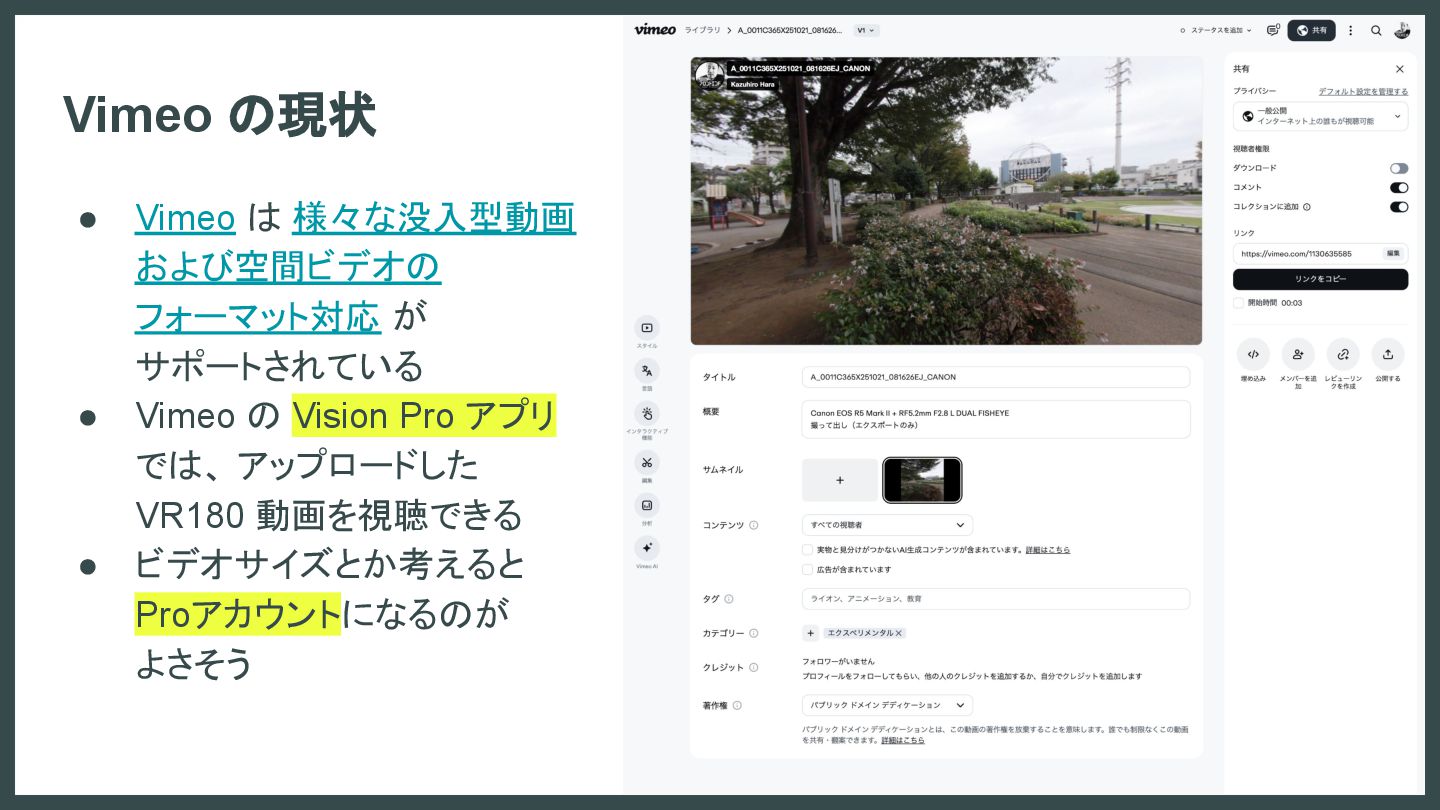Click the リンクをコピー button
This screenshot has width=1440, height=810.
pyautogui.click(x=1320, y=279)
